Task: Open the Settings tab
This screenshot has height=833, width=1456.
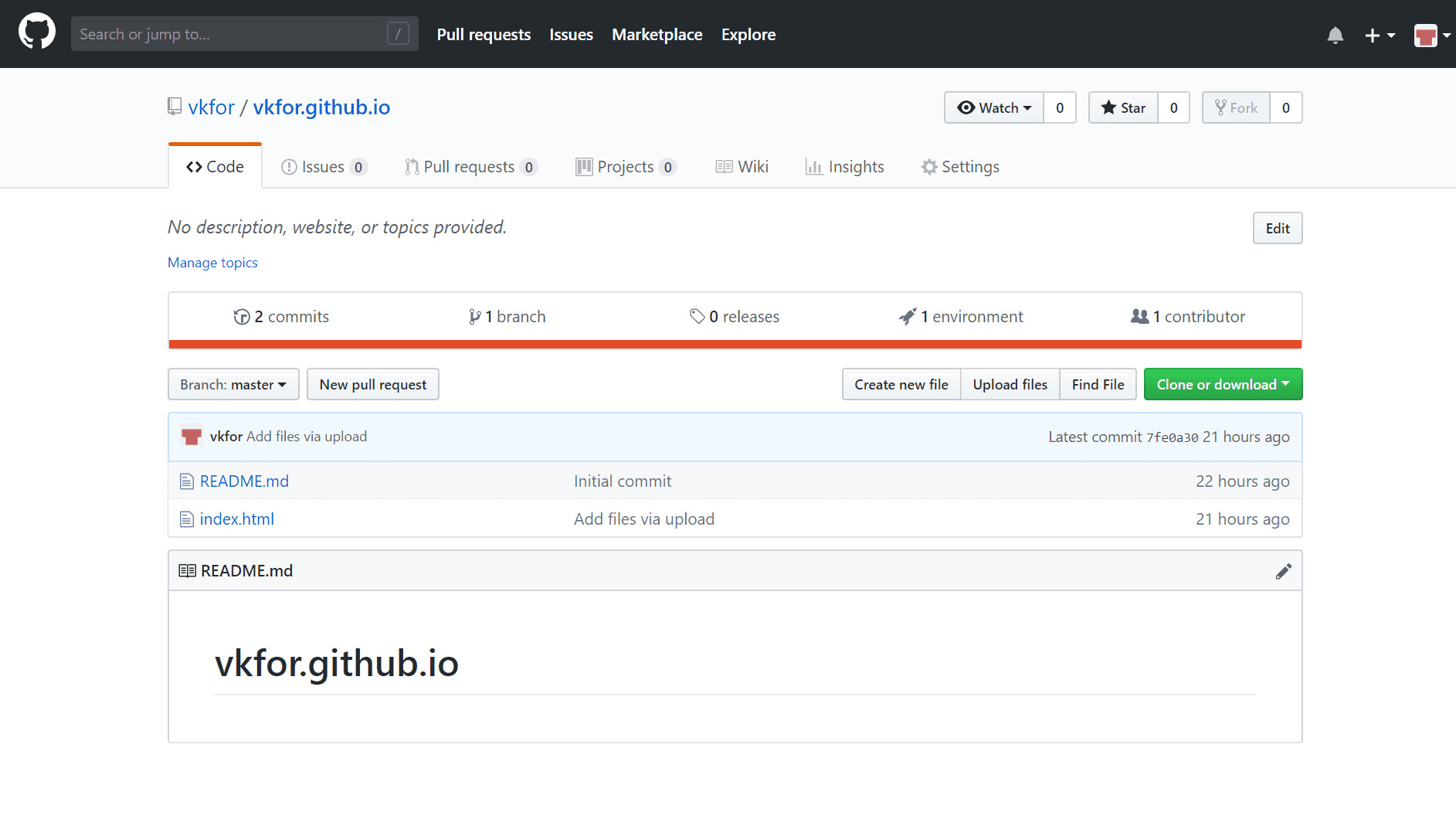Action: [x=960, y=167]
